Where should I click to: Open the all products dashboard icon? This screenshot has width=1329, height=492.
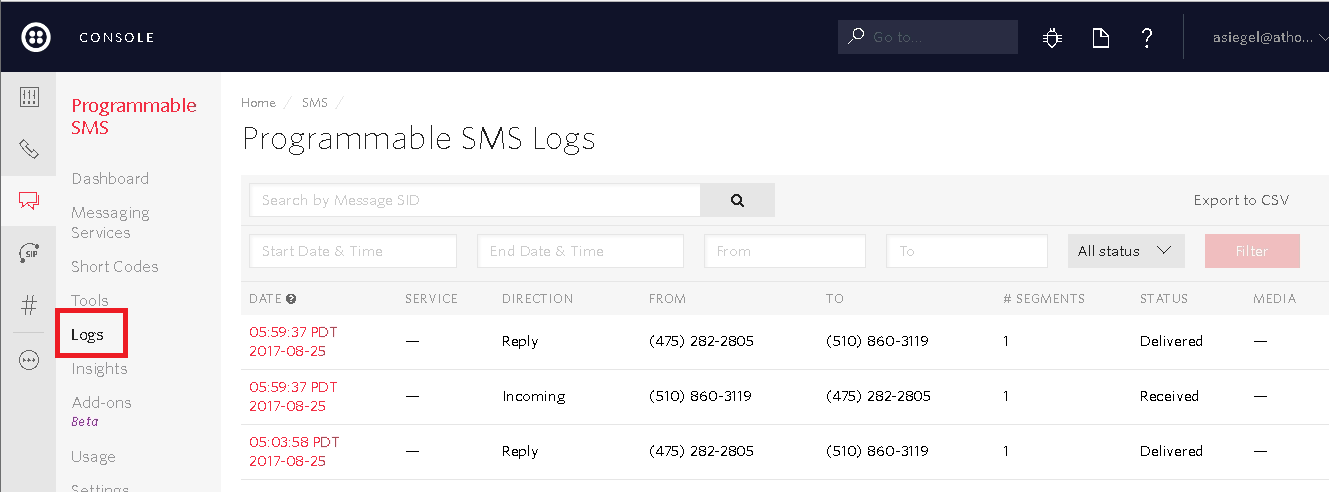pos(29,97)
